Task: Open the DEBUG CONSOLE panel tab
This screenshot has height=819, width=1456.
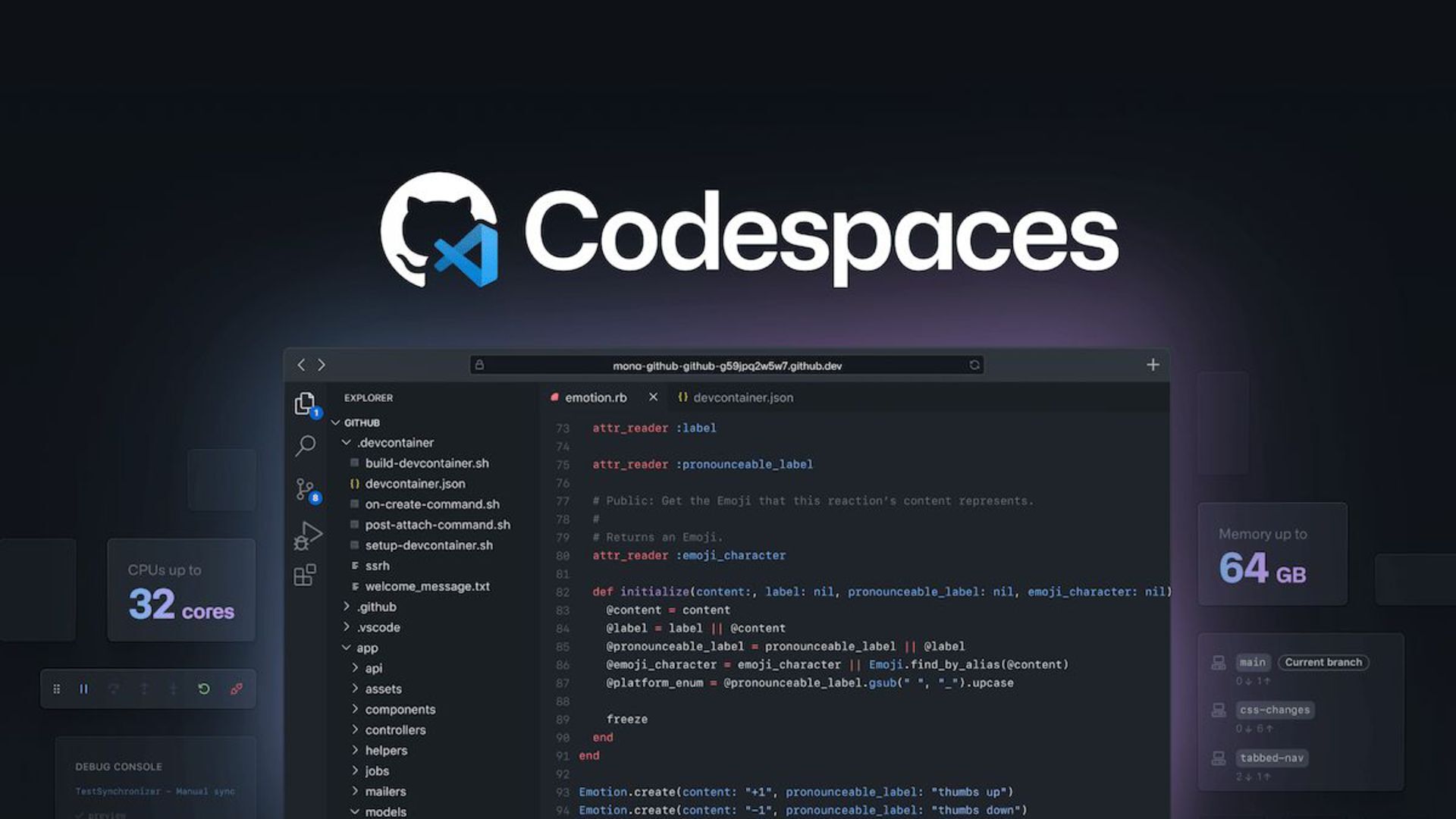Action: coord(118,767)
